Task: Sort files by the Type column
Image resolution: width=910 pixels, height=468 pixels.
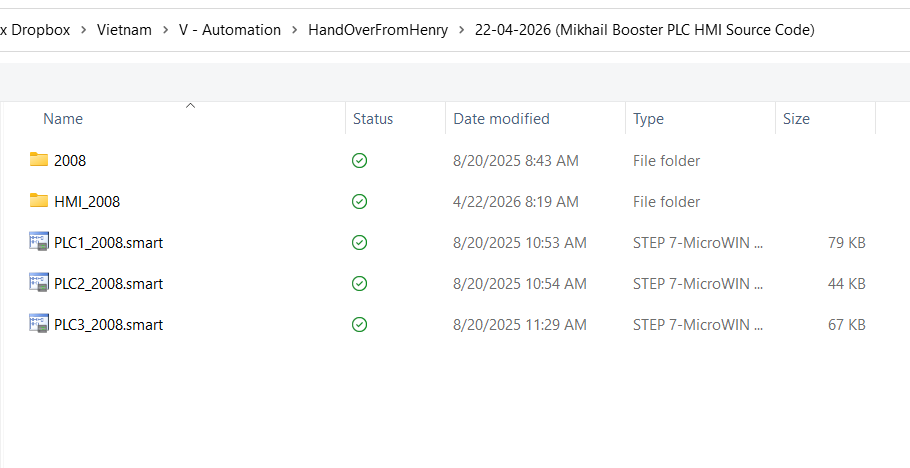Action: [x=648, y=119]
